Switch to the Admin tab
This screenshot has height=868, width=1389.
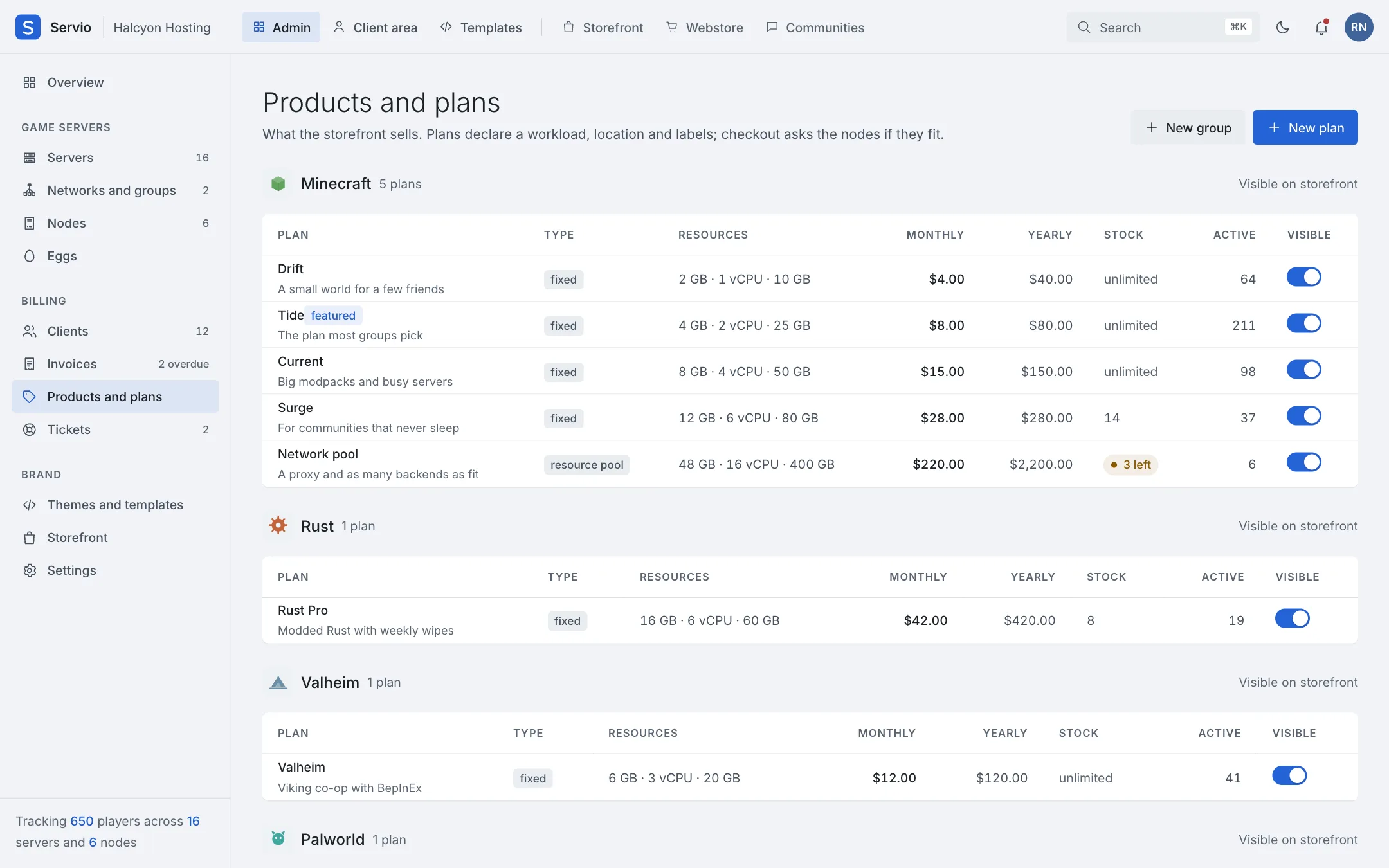tap(281, 27)
